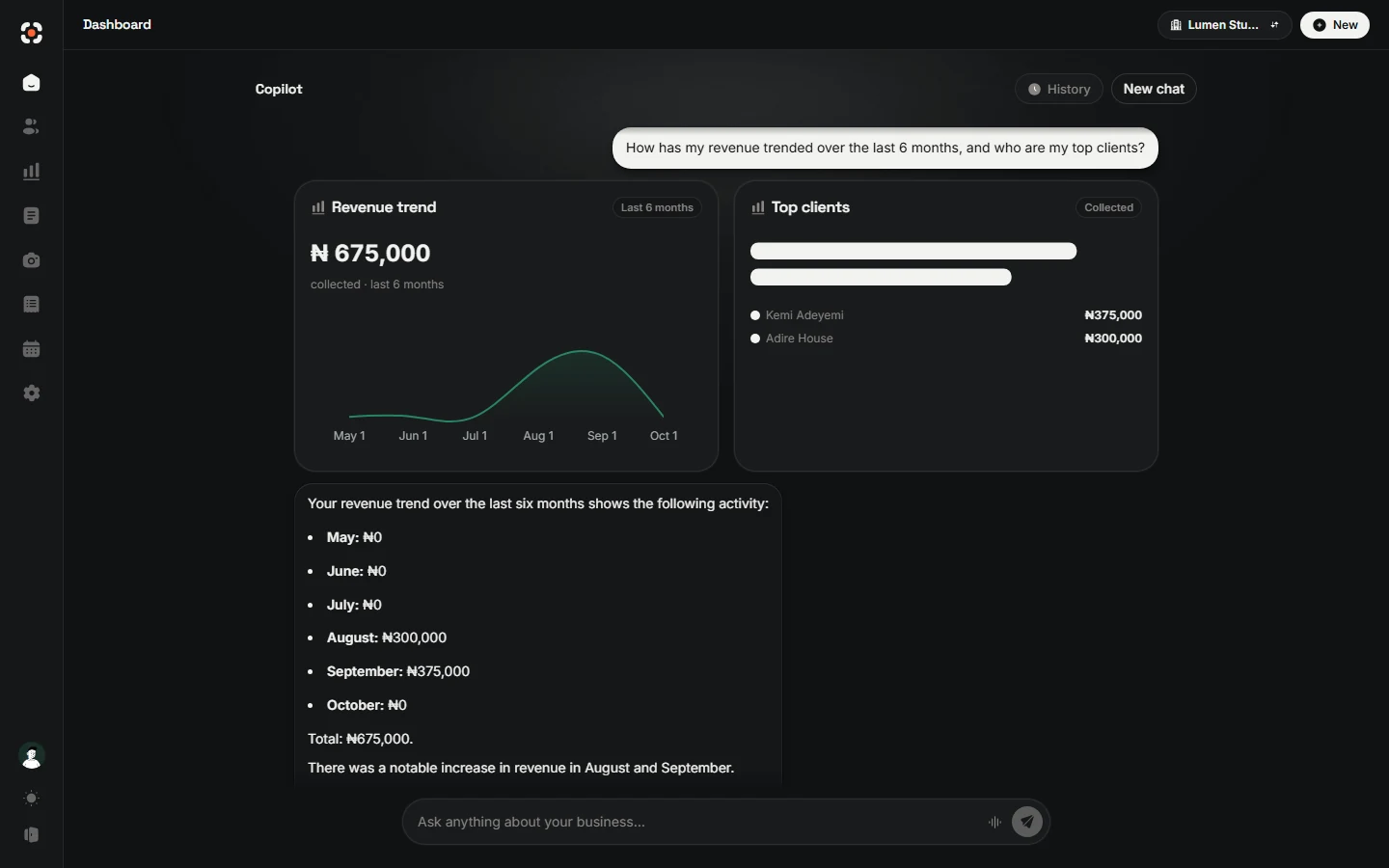Select the 'Adire House' client name

pyautogui.click(x=800, y=339)
